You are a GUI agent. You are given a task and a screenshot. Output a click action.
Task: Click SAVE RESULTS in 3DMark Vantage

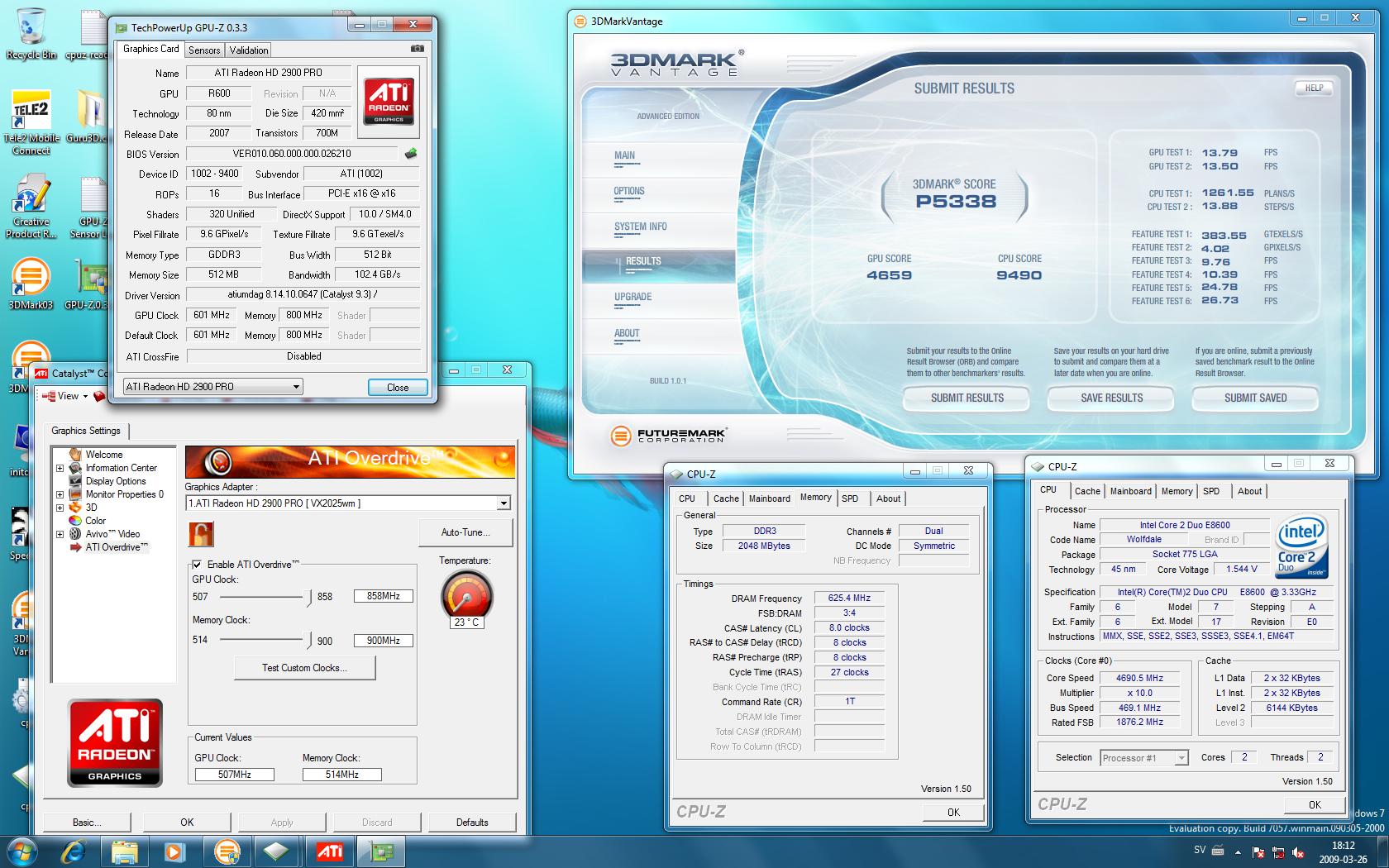[x=1111, y=398]
